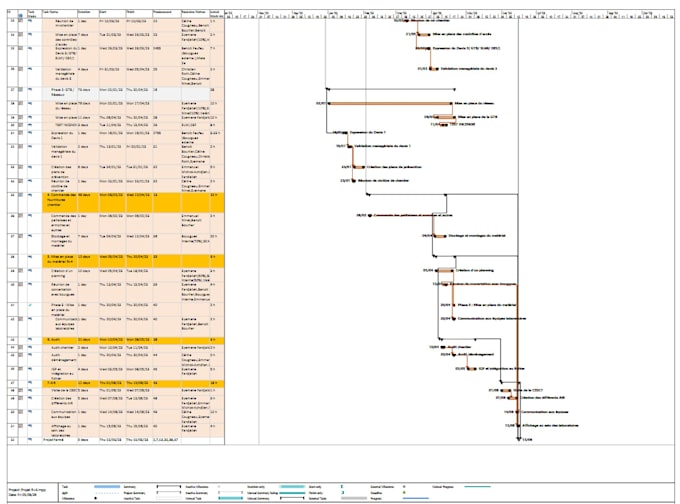Click task mode icon in the 7. A/R row
The image size is (680, 504).
click(30, 383)
